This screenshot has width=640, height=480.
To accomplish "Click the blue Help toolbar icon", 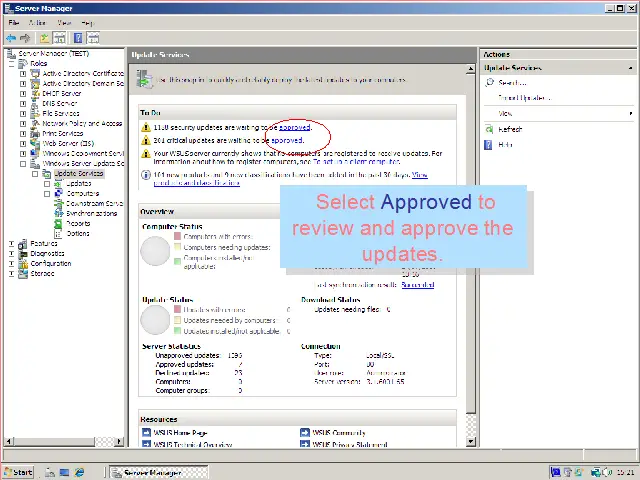I will click(x=78, y=38).
